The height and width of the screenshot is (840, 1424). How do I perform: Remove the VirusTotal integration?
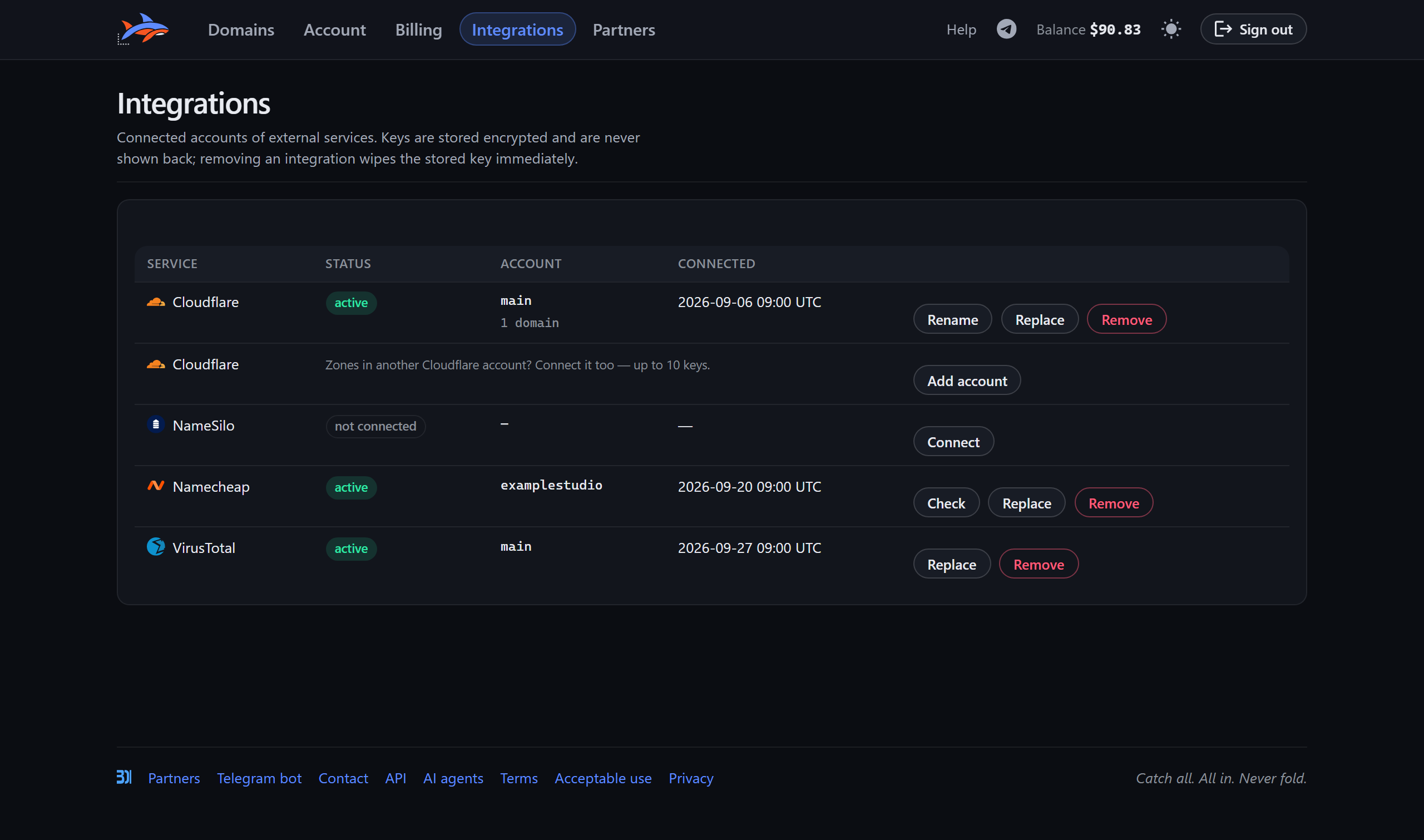pyautogui.click(x=1039, y=564)
